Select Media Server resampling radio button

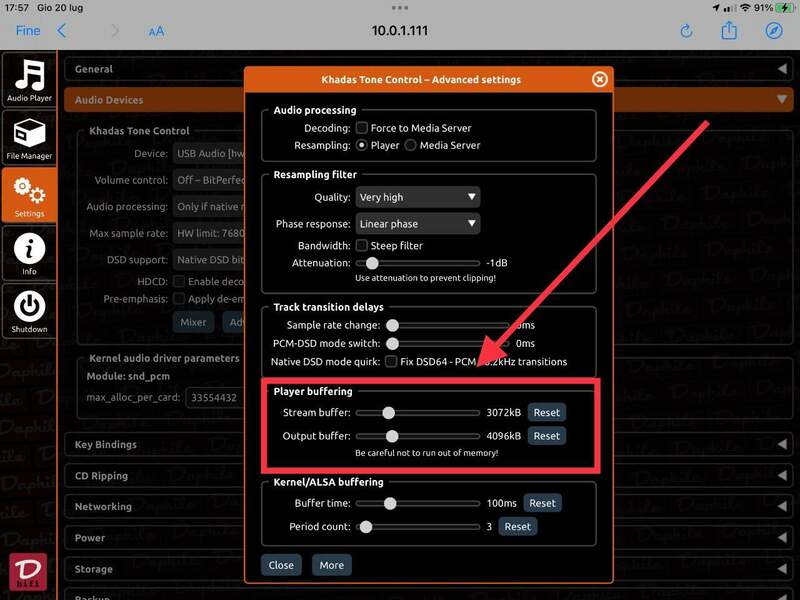tap(410, 145)
